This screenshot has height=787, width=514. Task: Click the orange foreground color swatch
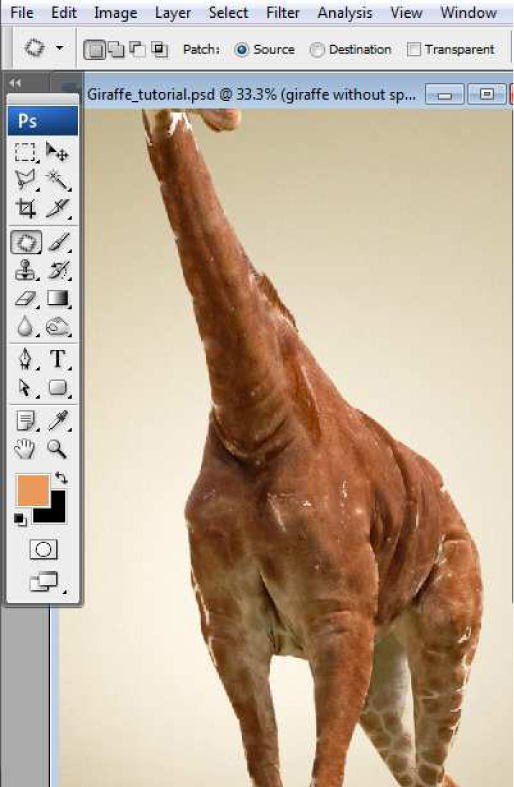coord(33,490)
